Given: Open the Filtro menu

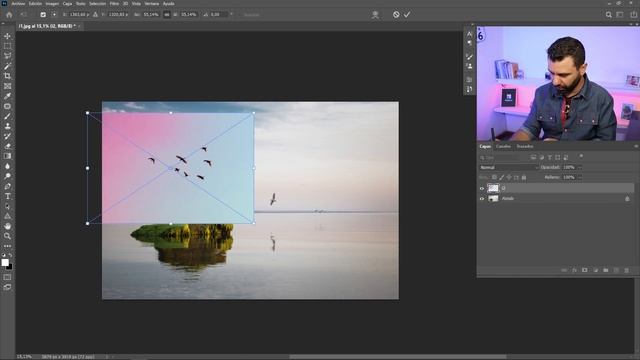Looking at the screenshot, I should pyautogui.click(x=114, y=3).
